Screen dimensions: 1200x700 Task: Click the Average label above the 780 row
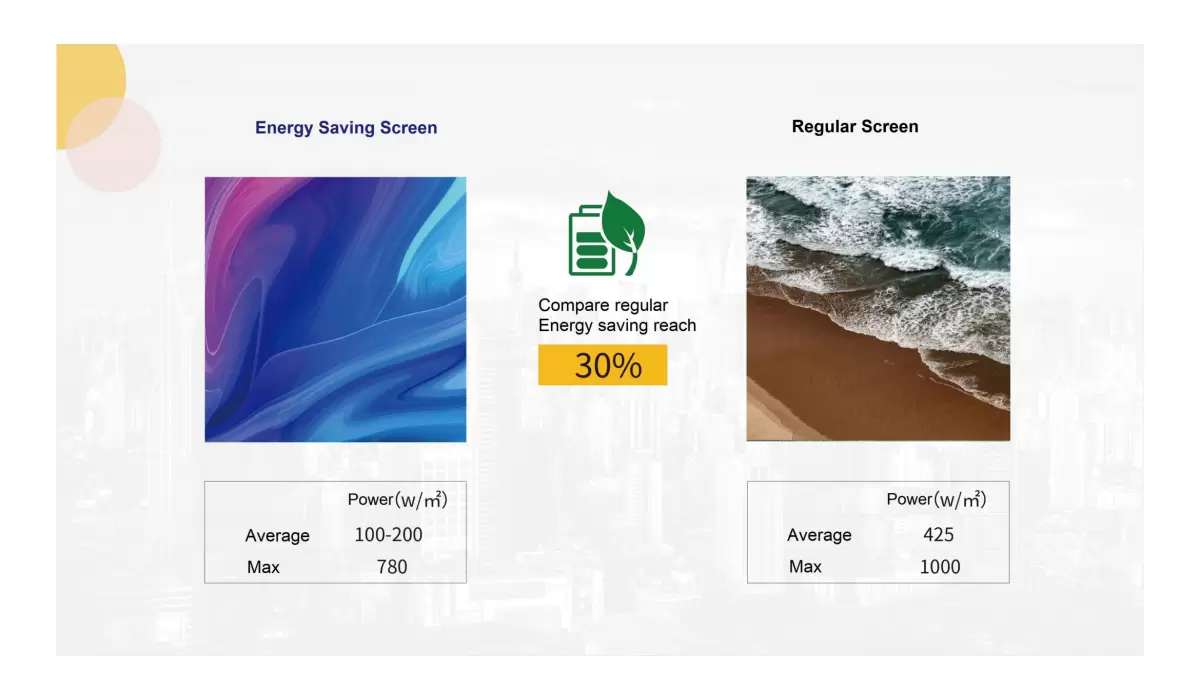[278, 536]
